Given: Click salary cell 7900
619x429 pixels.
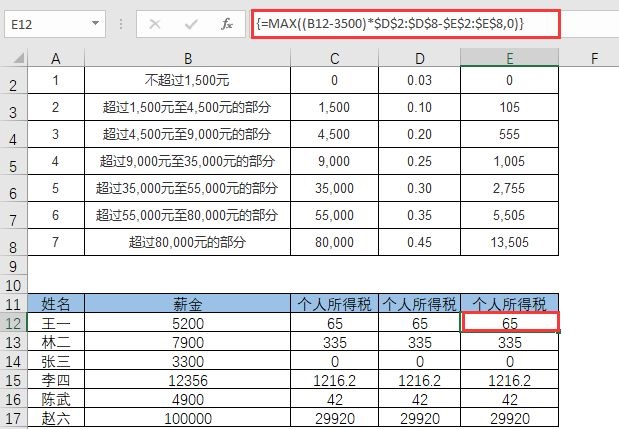Looking at the screenshot, I should [188, 342].
